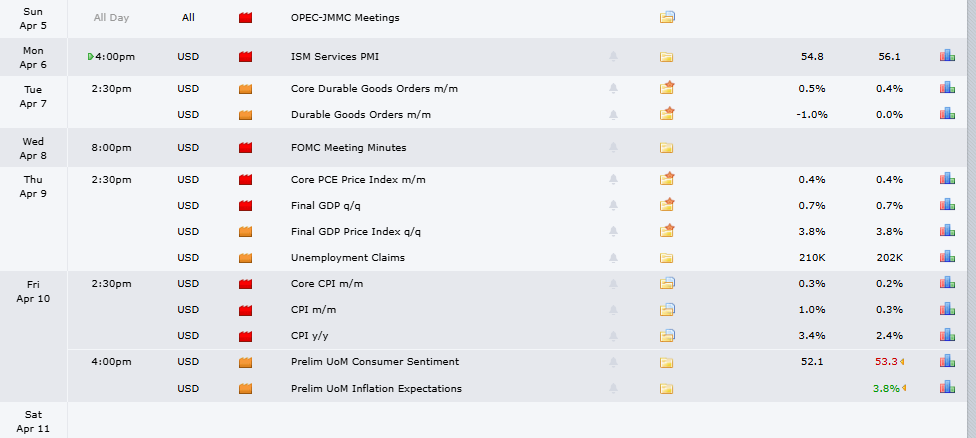Click the Fri Apr 10 date cell
The width and height of the screenshot is (976, 438).
pos(33,290)
